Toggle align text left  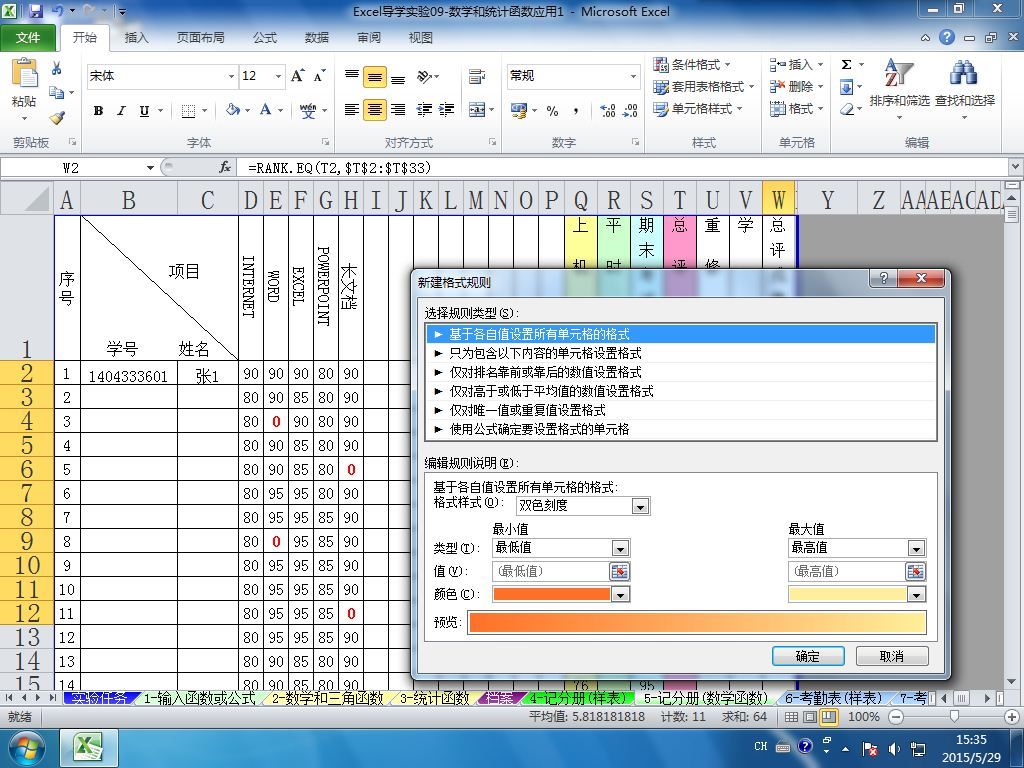point(352,109)
